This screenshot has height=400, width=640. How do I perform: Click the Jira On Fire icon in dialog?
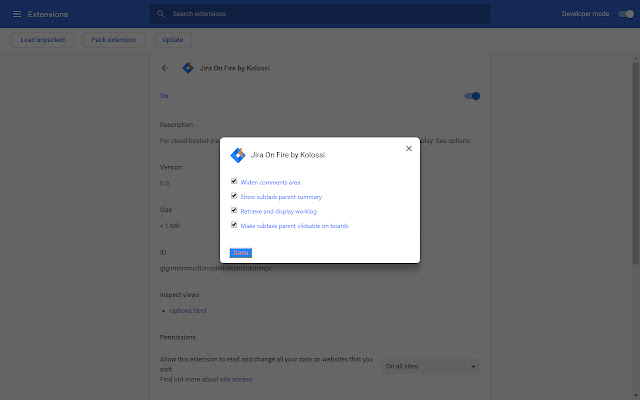pyautogui.click(x=238, y=155)
